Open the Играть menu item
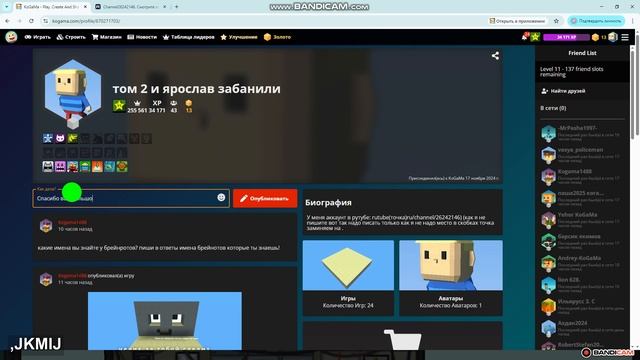640x360 pixels. coord(38,37)
